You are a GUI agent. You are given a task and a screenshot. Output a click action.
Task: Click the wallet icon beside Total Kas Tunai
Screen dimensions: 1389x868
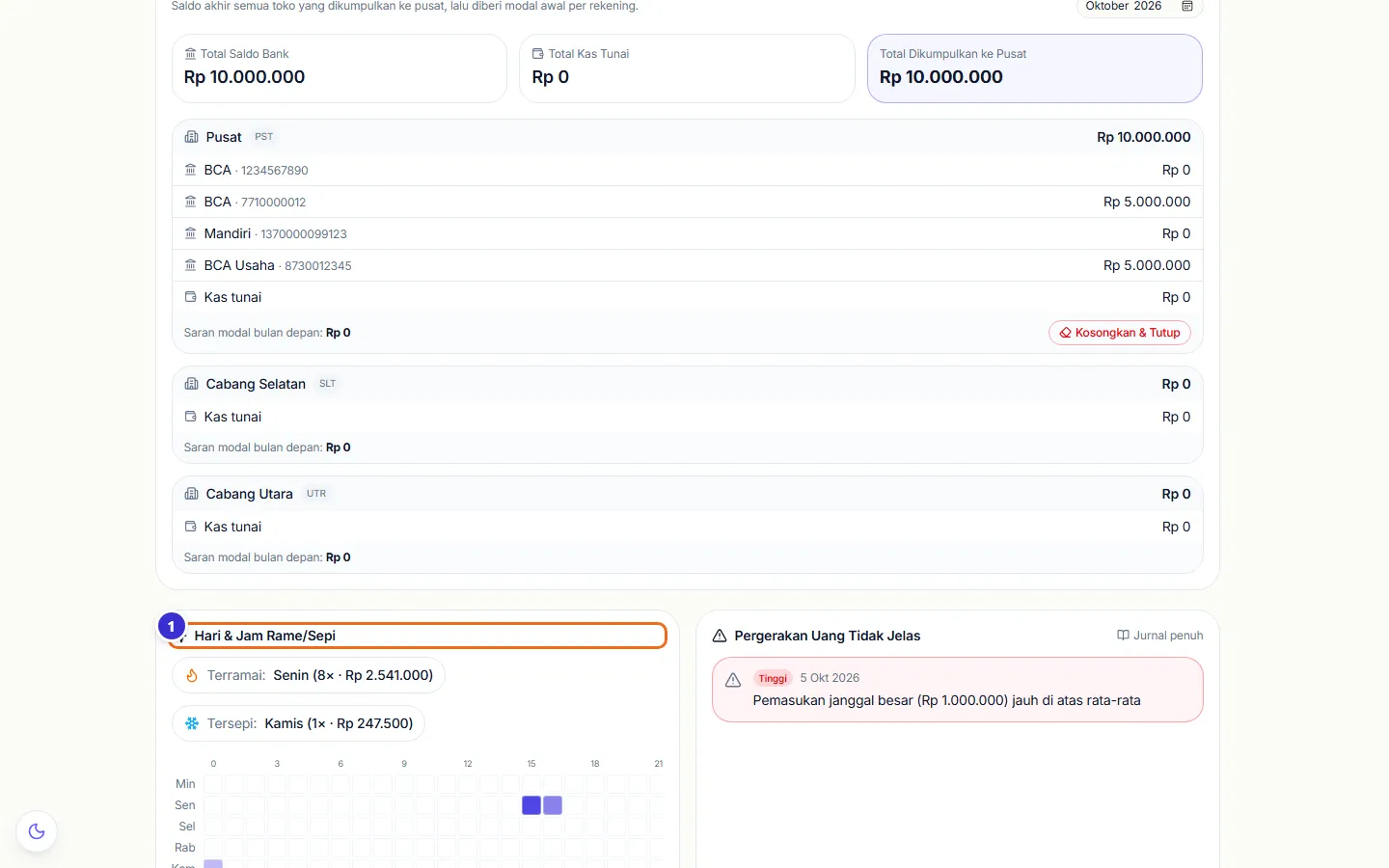pos(538,54)
